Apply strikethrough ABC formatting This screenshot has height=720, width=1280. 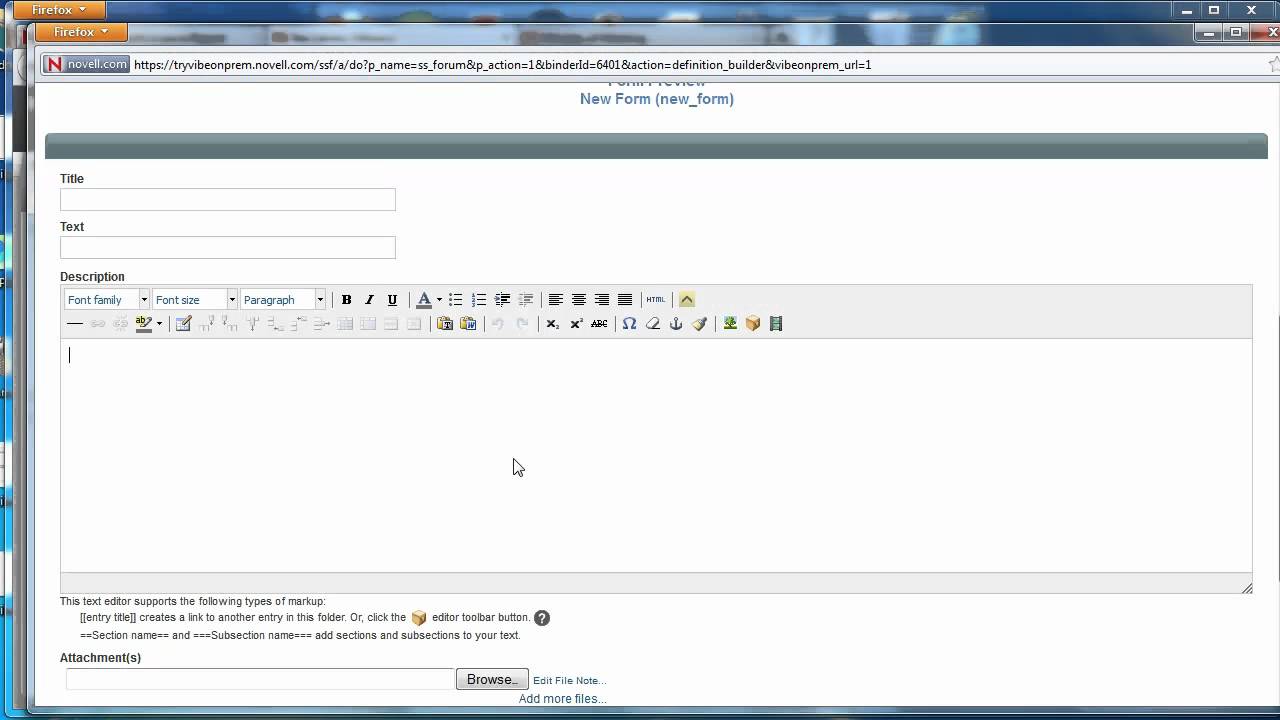[x=599, y=324]
